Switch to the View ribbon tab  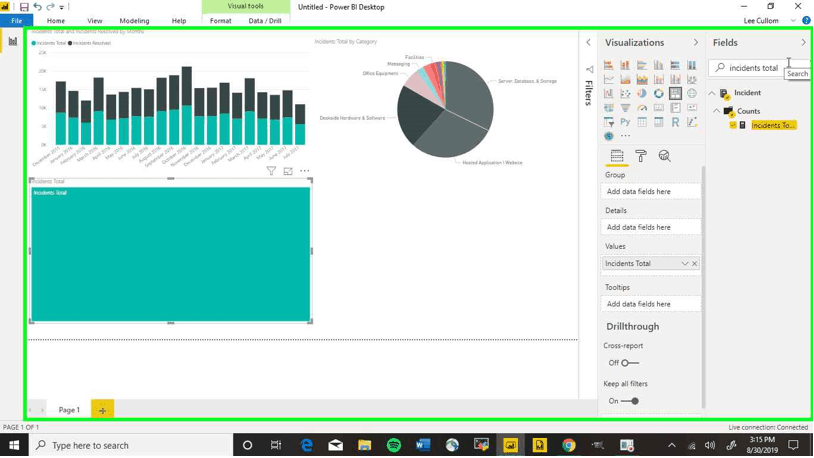pos(94,21)
